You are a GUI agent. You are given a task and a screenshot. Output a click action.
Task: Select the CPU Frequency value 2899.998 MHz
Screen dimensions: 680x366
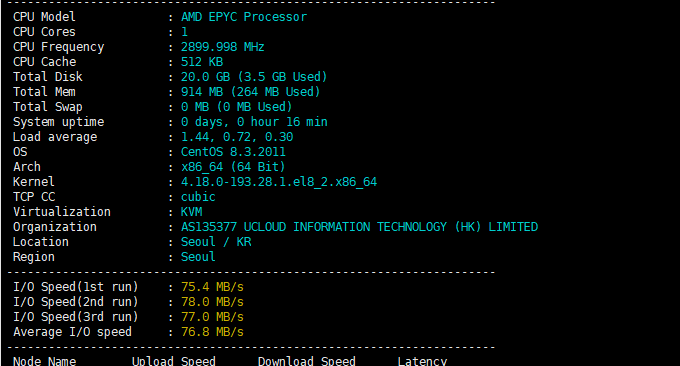[x=222, y=47]
